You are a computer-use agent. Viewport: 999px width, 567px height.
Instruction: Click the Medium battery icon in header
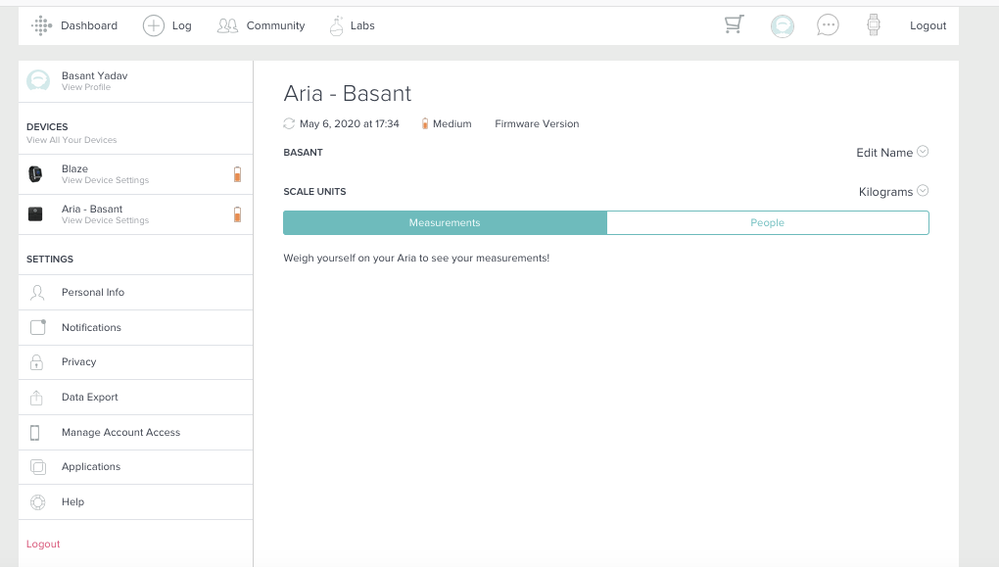[425, 124]
